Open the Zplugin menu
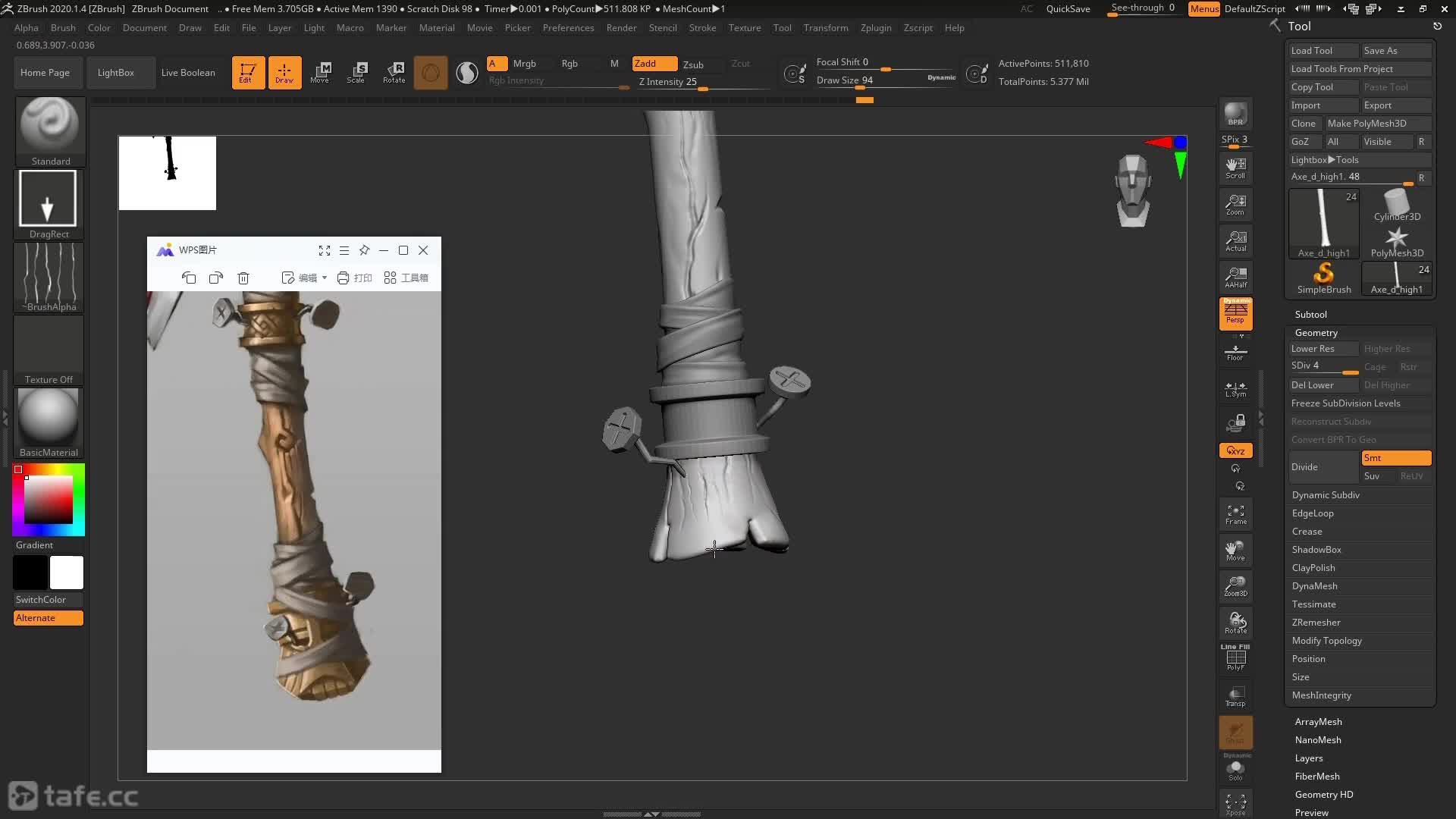 pyautogui.click(x=876, y=28)
